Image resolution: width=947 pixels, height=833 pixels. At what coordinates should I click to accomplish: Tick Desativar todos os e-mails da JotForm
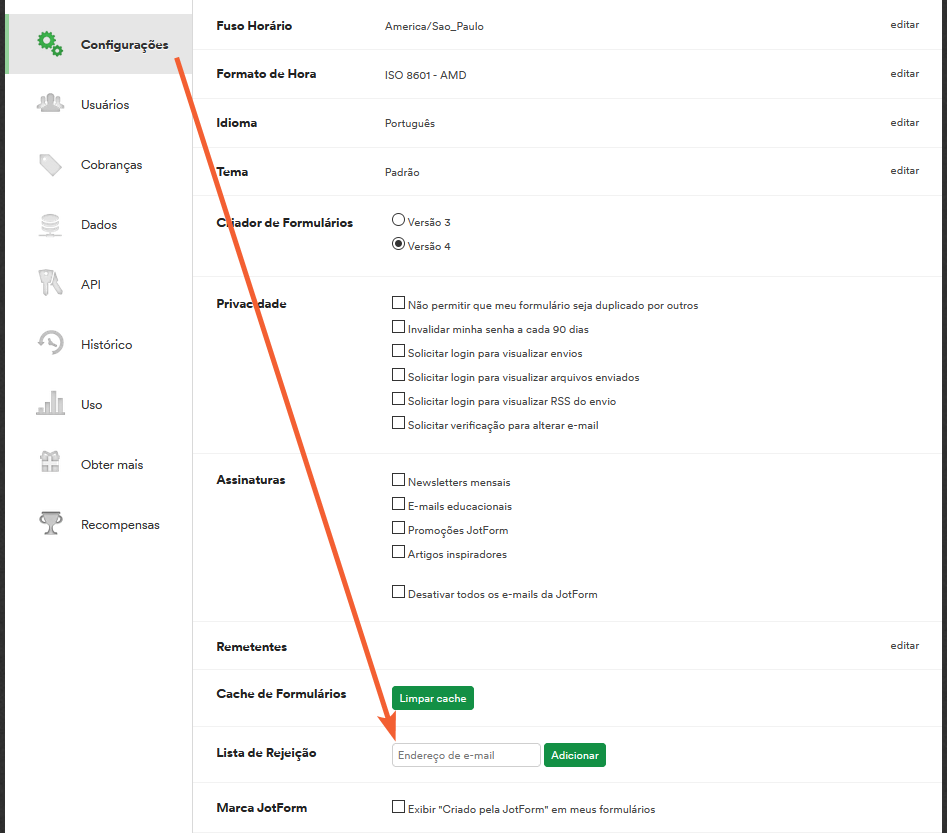[x=399, y=593]
